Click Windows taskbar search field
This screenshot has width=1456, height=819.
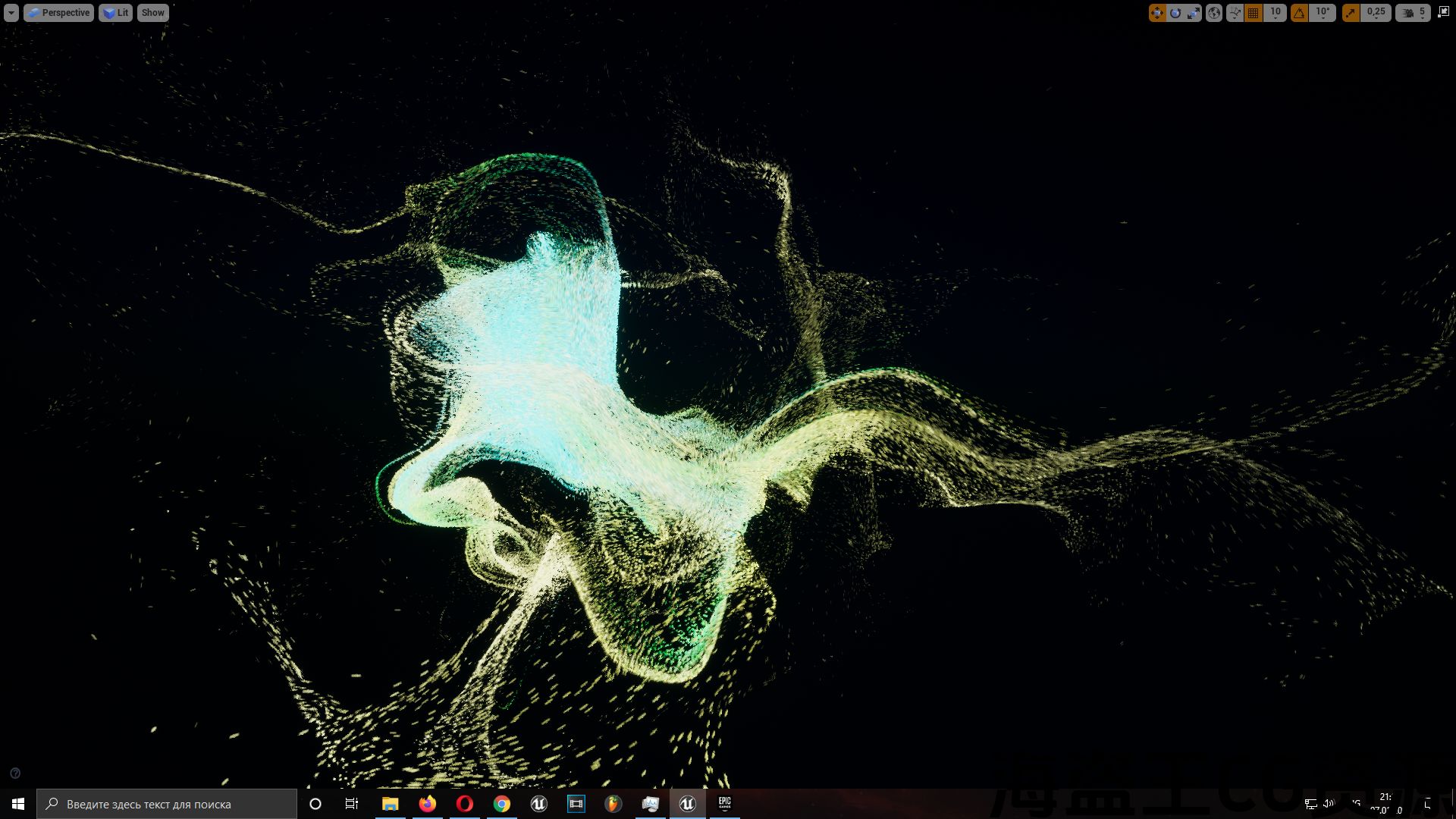[167, 804]
